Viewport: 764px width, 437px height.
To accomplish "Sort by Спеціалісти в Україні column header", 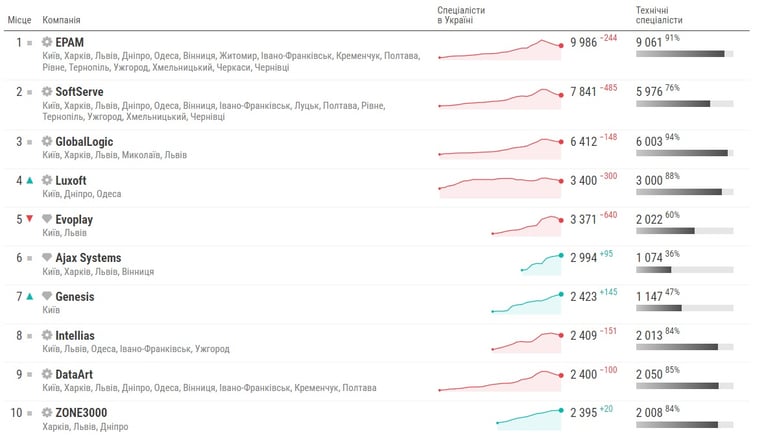I will 461,15.
